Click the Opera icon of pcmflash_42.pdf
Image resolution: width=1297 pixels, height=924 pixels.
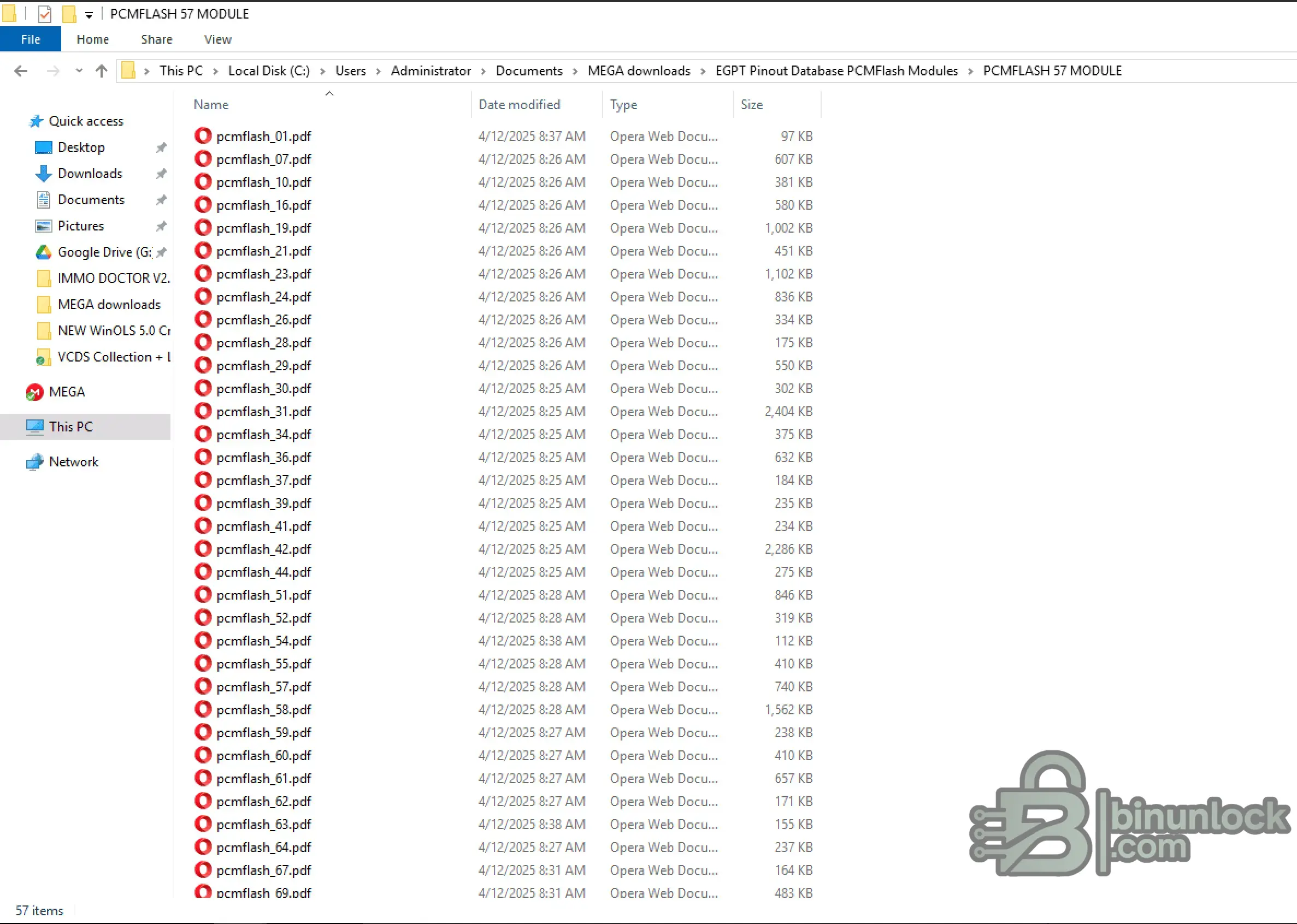click(x=203, y=549)
